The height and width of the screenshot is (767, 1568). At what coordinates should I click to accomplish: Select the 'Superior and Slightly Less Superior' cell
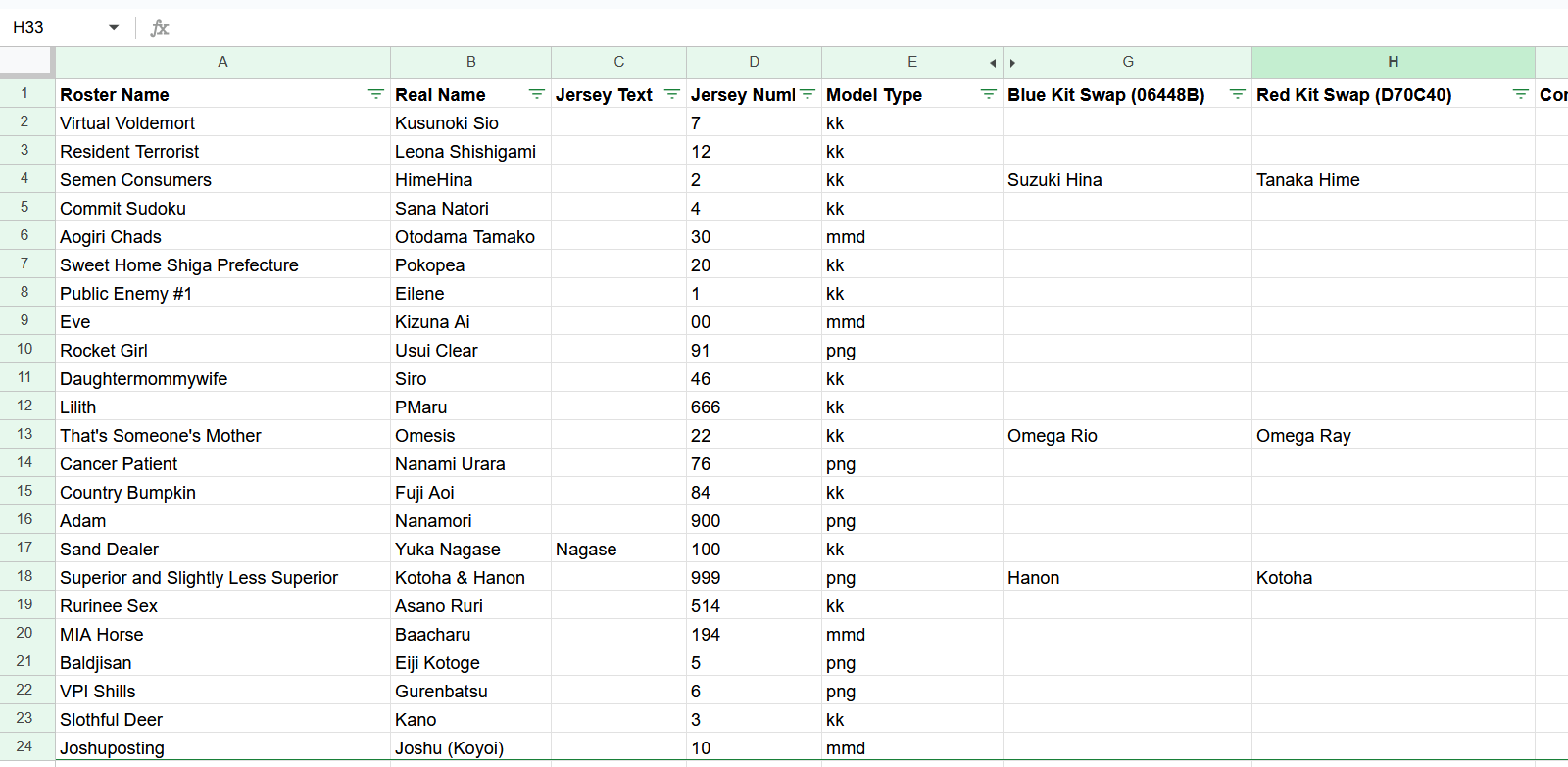point(223,577)
